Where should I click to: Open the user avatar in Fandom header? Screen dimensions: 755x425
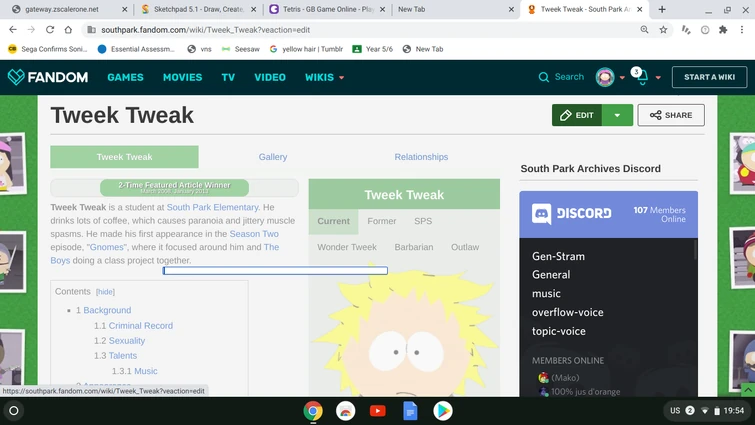point(605,77)
